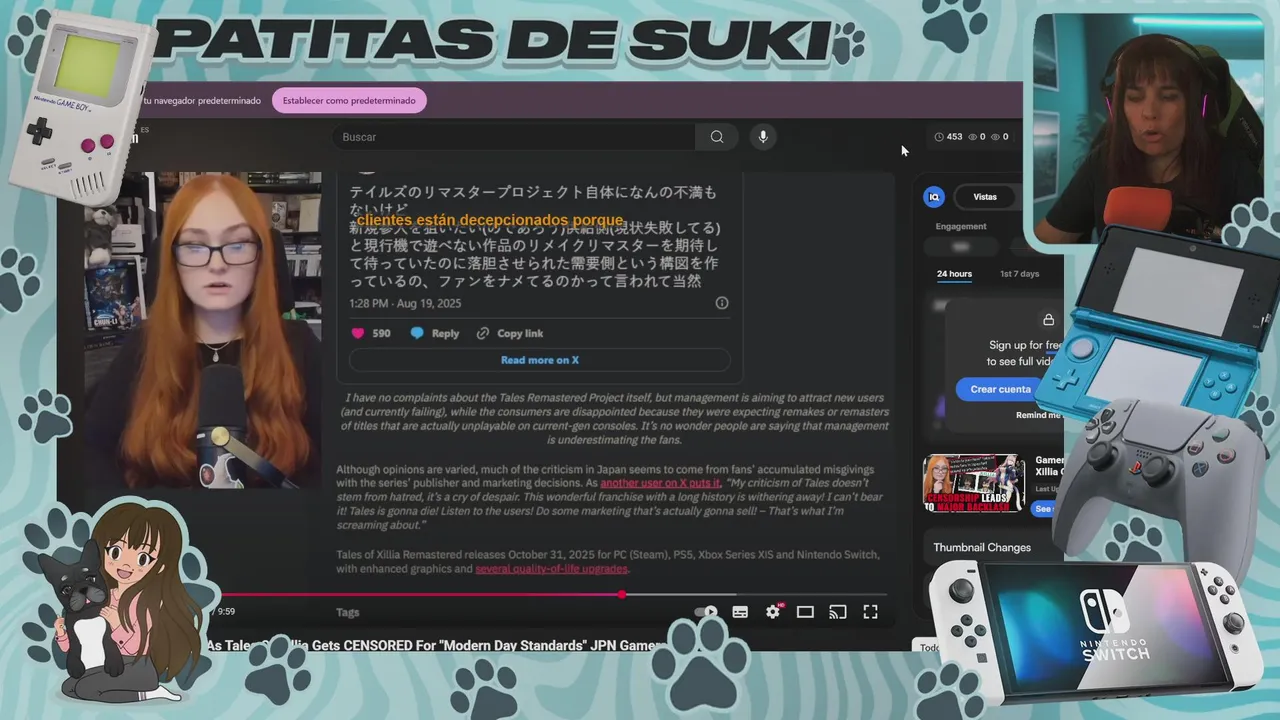
Task: Open 'several quality-of-life upgrades' link
Action: pyautogui.click(x=552, y=569)
